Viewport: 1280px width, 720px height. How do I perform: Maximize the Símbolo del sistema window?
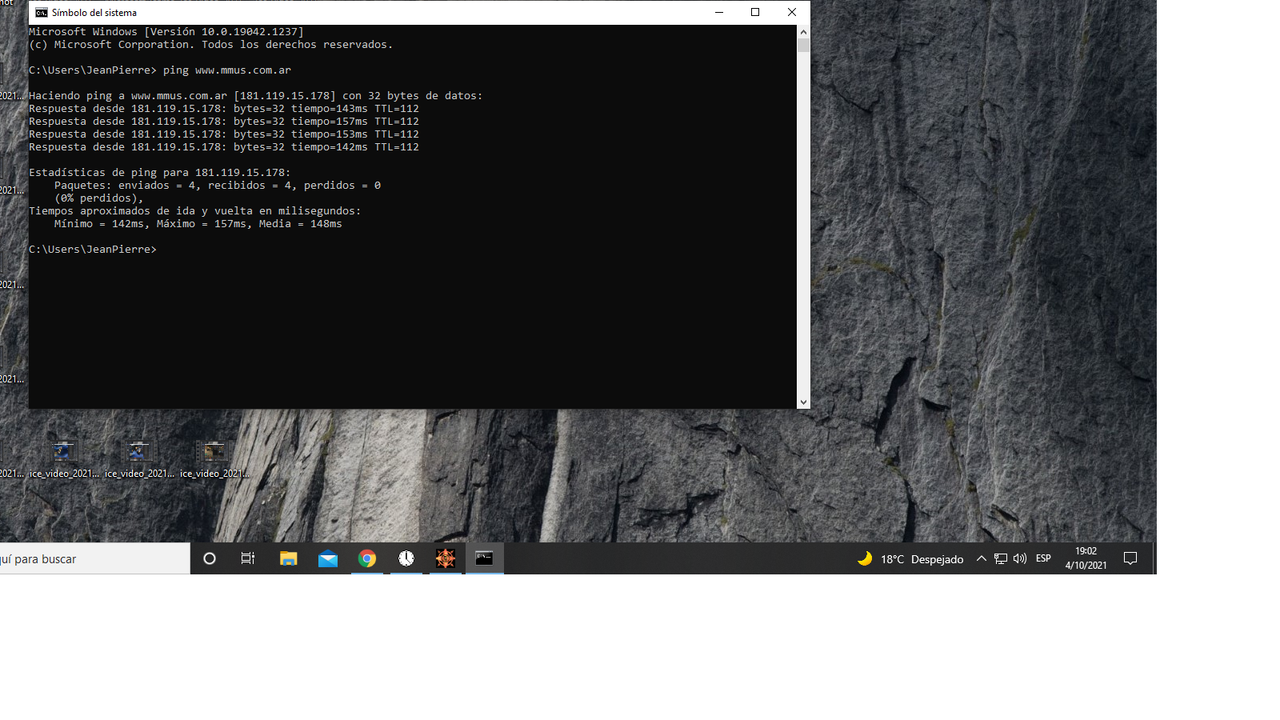coord(755,12)
